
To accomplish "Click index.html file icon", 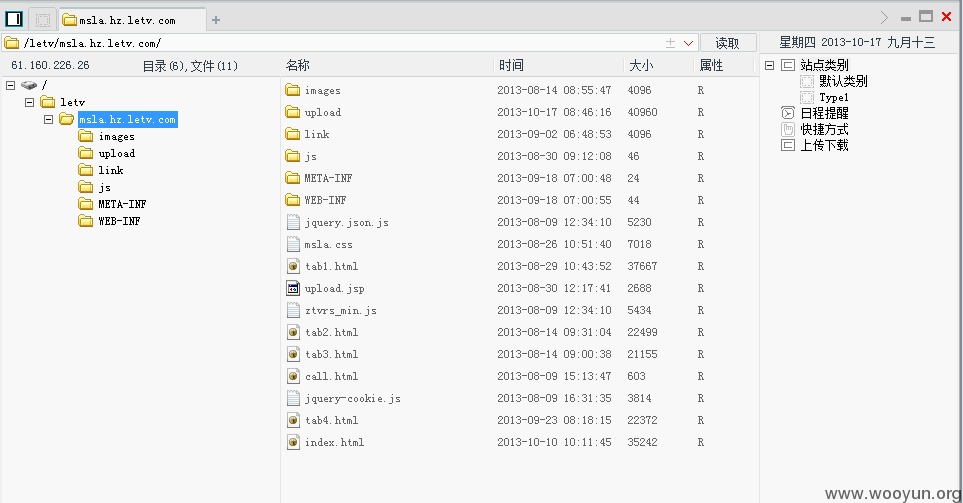I will (x=294, y=442).
